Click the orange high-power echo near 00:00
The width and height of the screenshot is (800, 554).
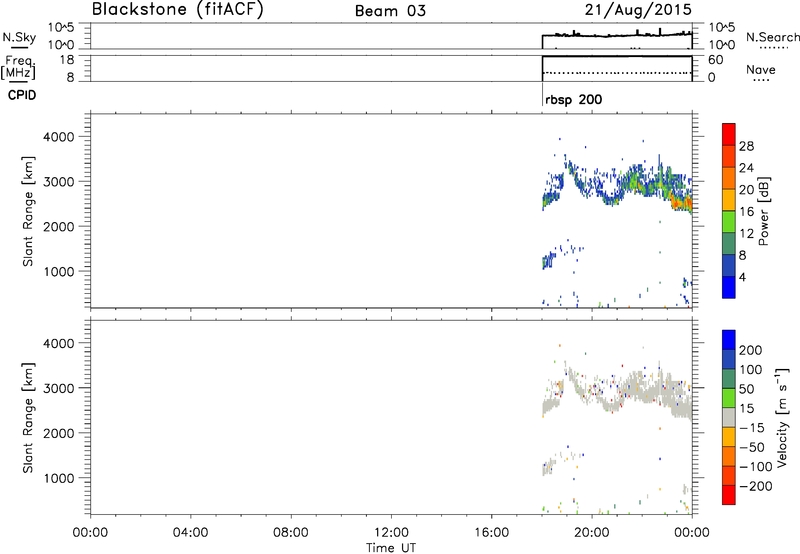coord(681,203)
